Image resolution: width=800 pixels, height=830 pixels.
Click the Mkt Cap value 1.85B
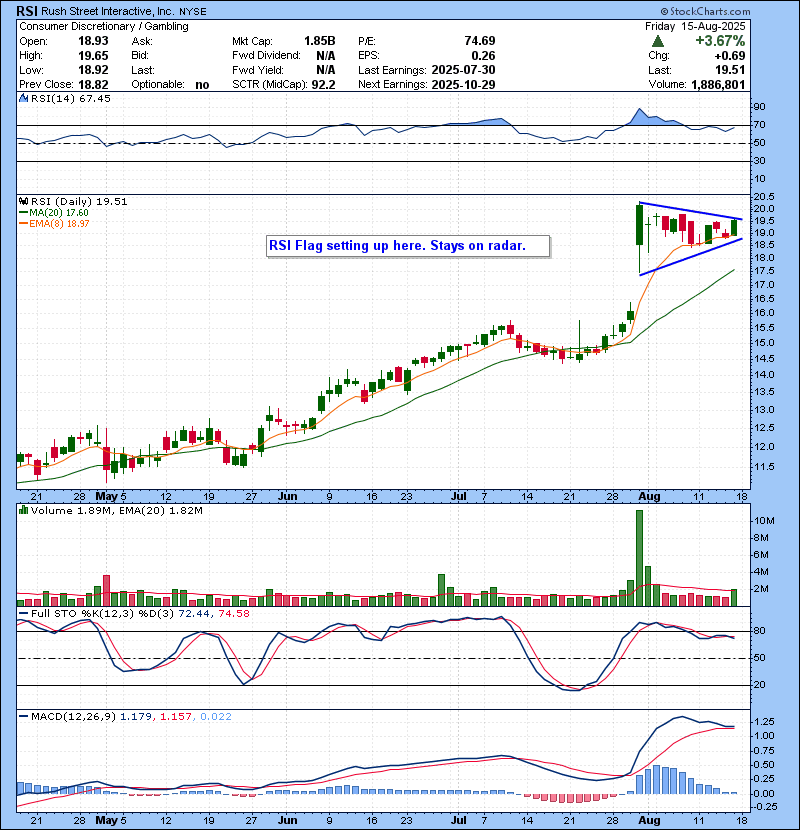coord(320,41)
